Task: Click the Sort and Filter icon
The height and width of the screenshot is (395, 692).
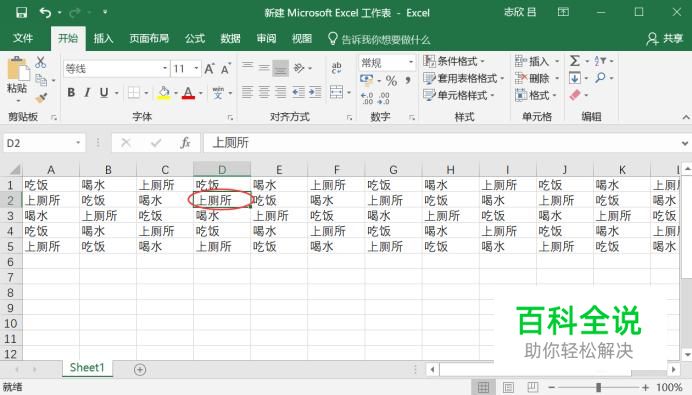Action: click(x=600, y=61)
